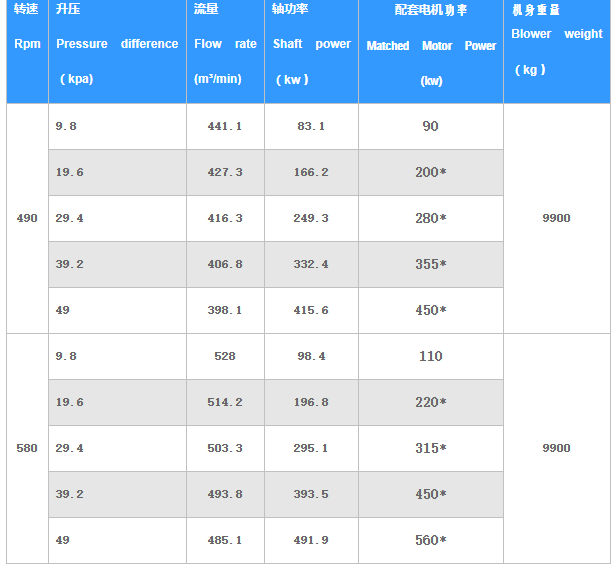Click the 490 rpm cell

27,218
